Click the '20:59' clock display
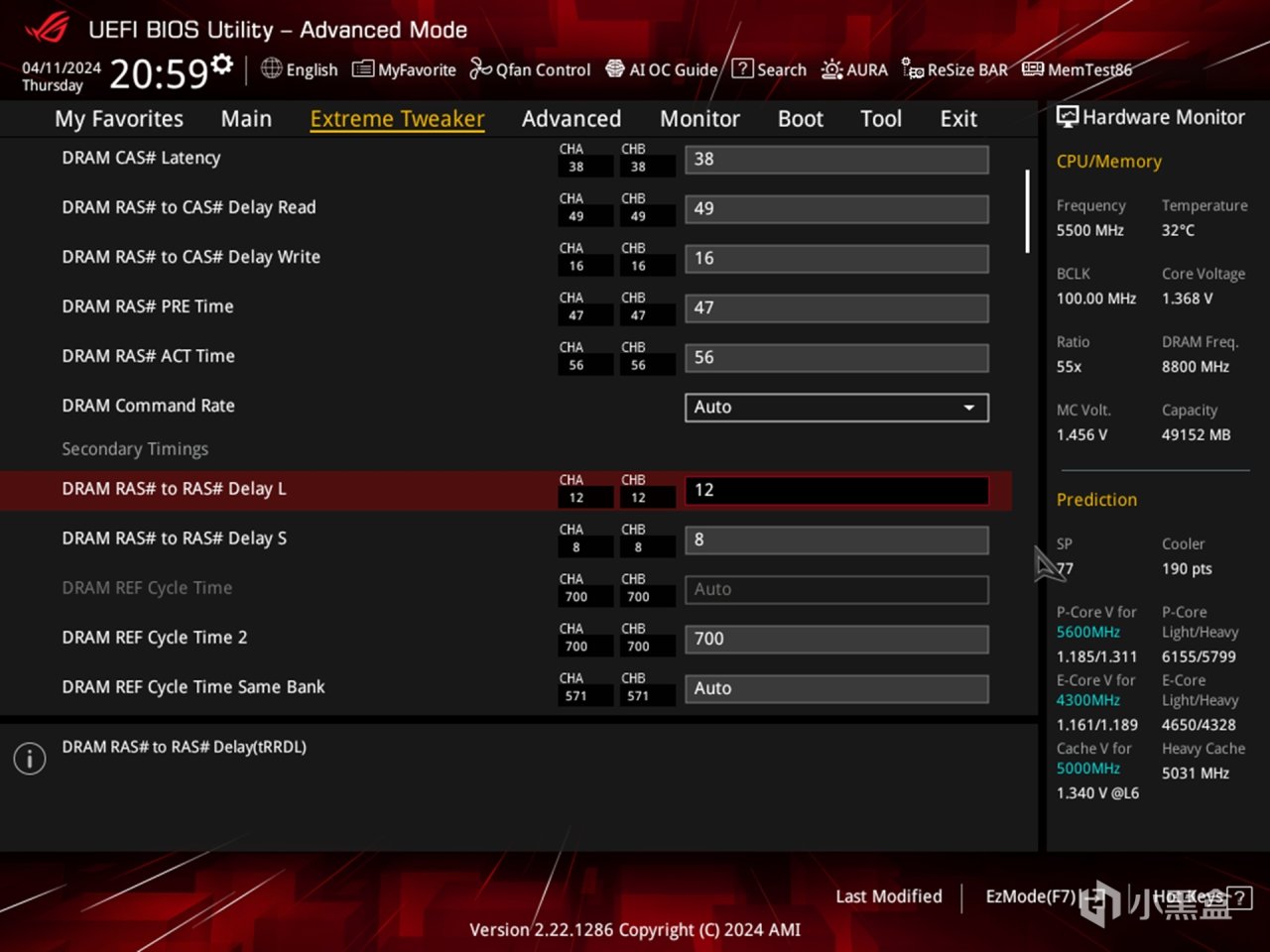This screenshot has height=952, width=1270. (x=159, y=73)
